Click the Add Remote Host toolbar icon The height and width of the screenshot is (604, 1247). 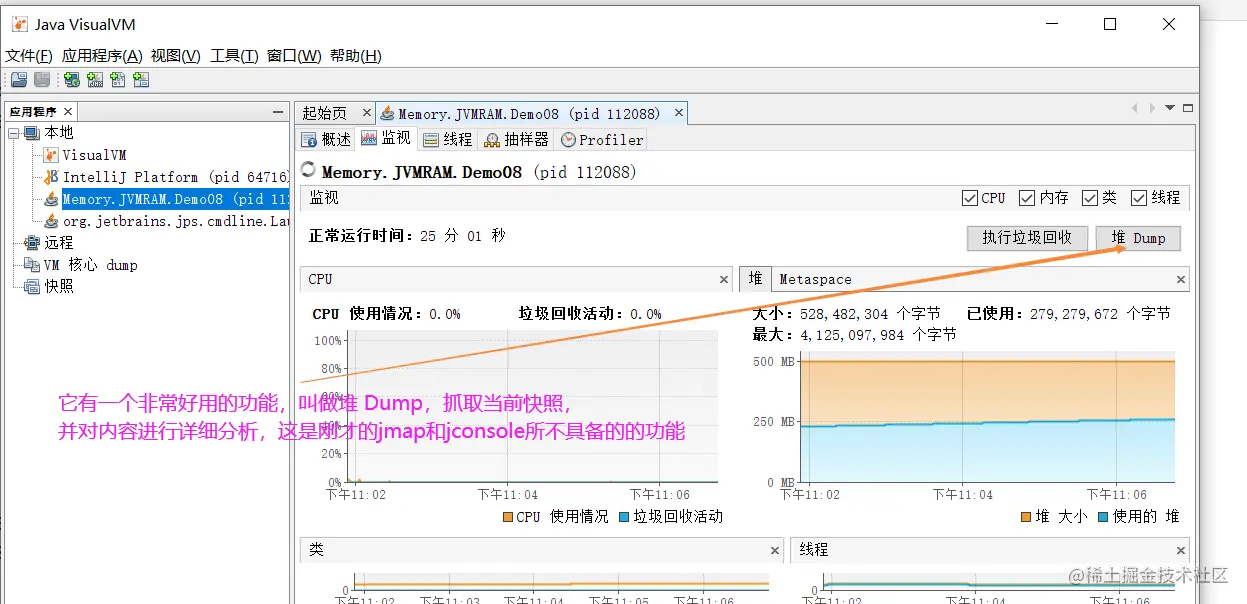pos(72,80)
